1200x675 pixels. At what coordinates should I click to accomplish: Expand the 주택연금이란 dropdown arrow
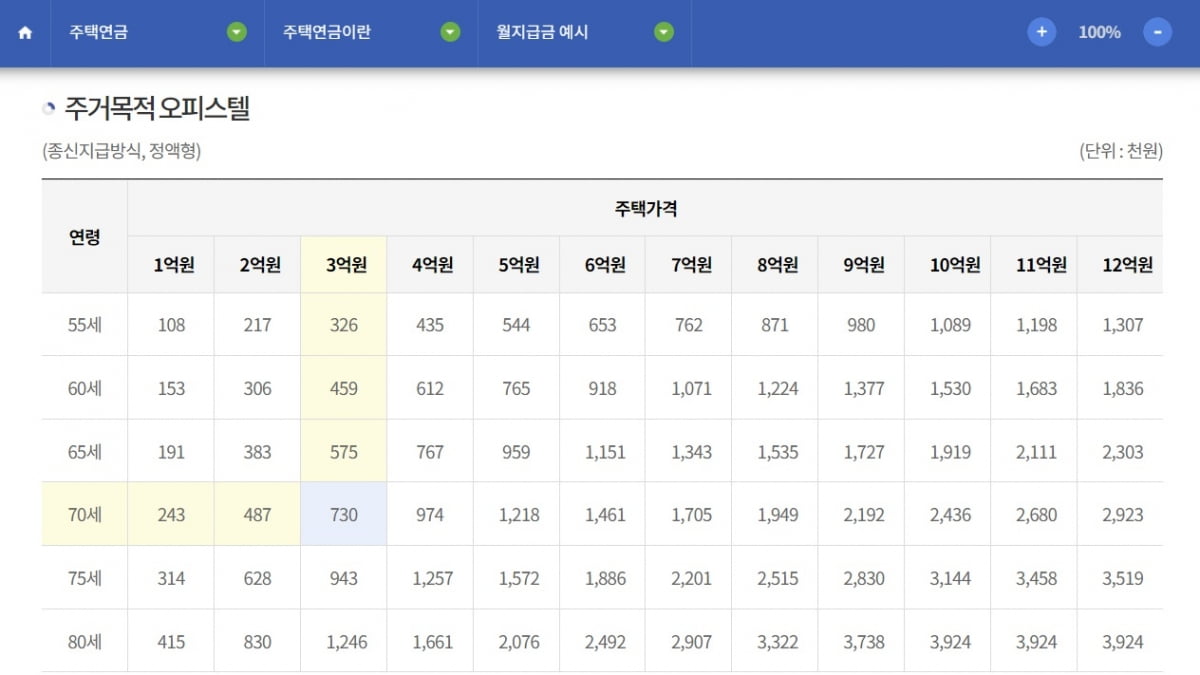point(451,32)
